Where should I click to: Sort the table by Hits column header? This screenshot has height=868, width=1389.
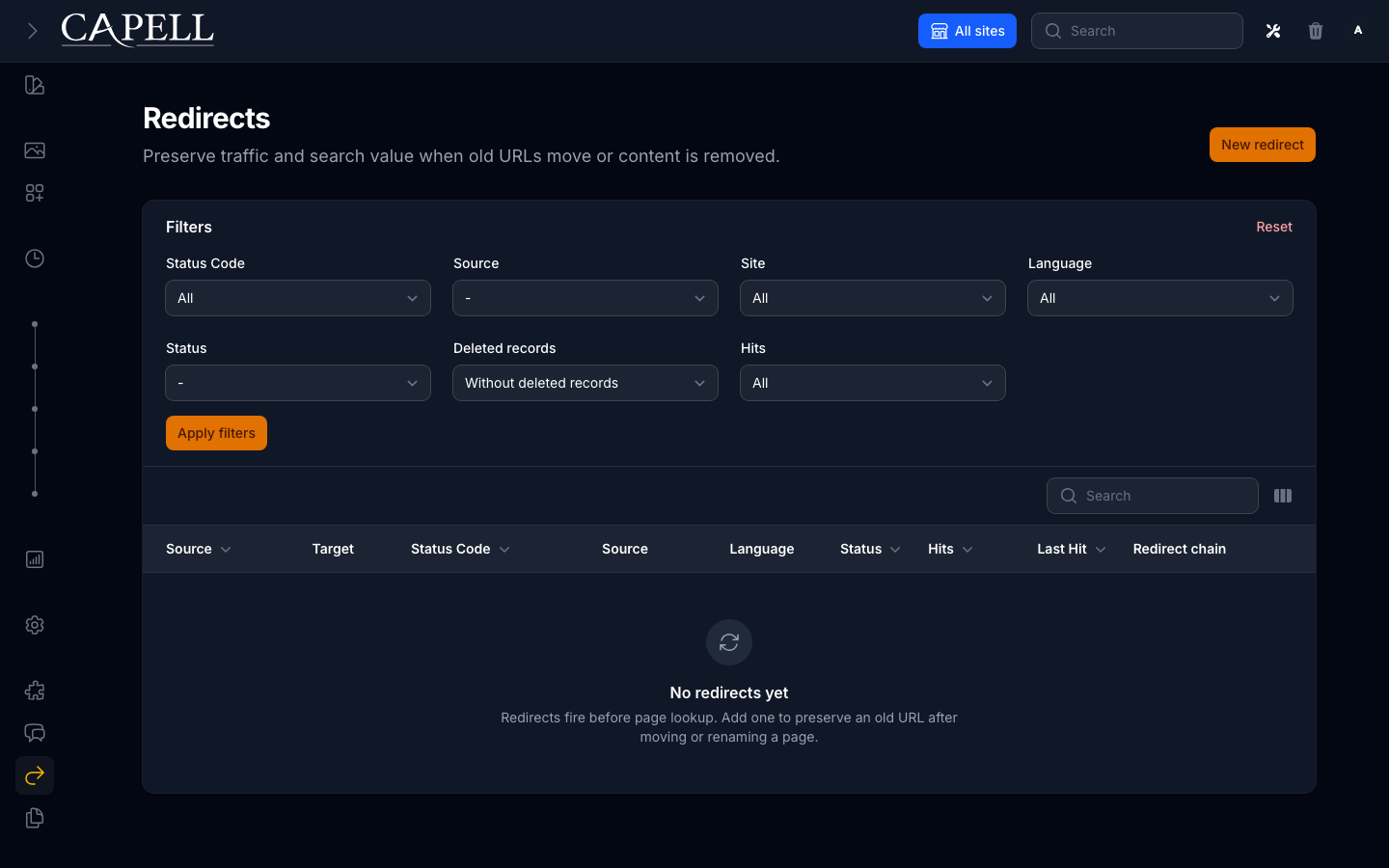point(950,549)
